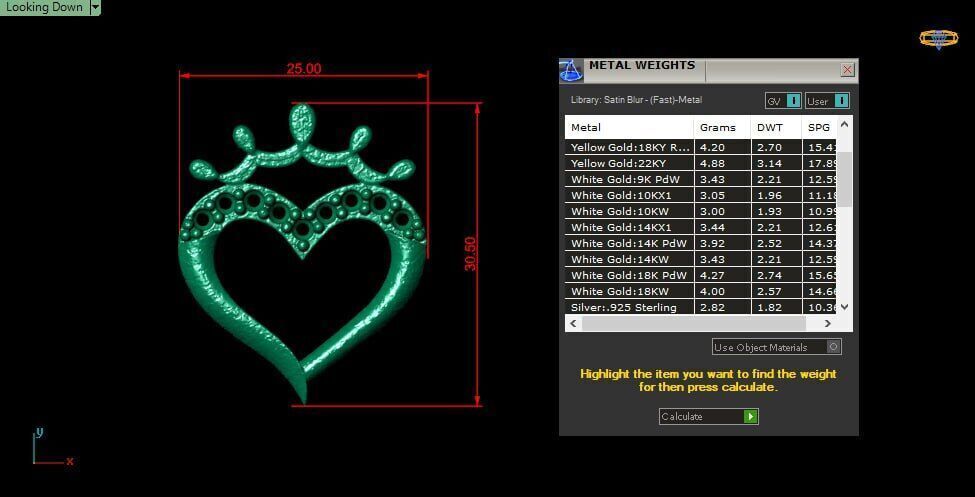Click the horizontal scrollbar thumb in metal list
This screenshot has height=497, width=975.
coord(693,323)
